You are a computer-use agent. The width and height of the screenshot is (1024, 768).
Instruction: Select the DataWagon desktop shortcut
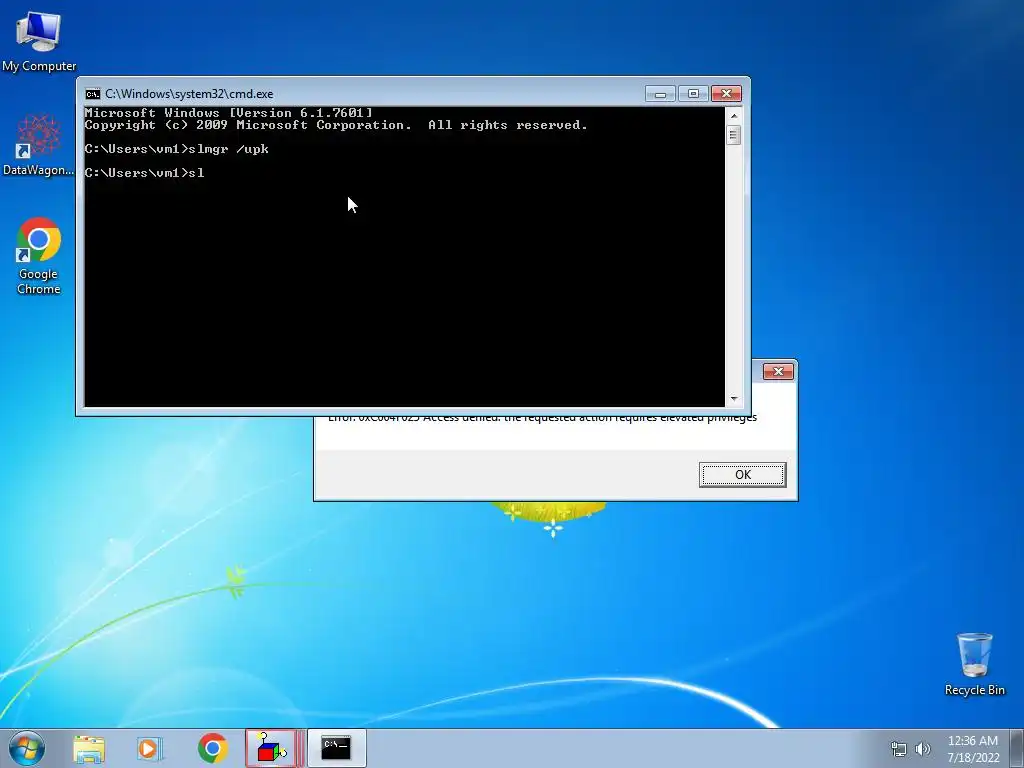pos(38,145)
